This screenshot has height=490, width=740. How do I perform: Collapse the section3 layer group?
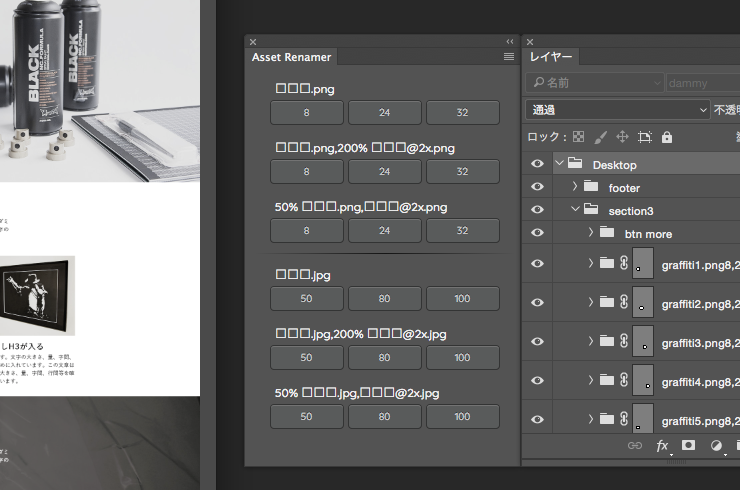point(574,210)
